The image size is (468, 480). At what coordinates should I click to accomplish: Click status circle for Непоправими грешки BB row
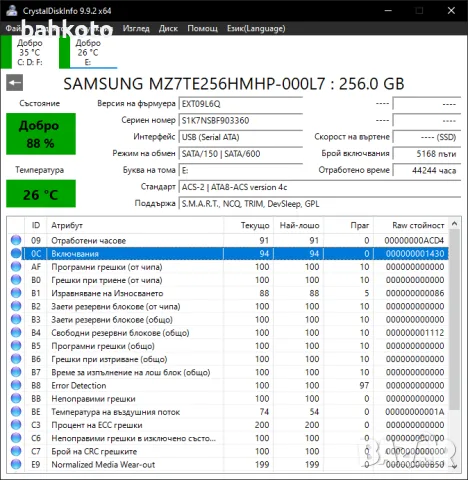tap(16, 398)
